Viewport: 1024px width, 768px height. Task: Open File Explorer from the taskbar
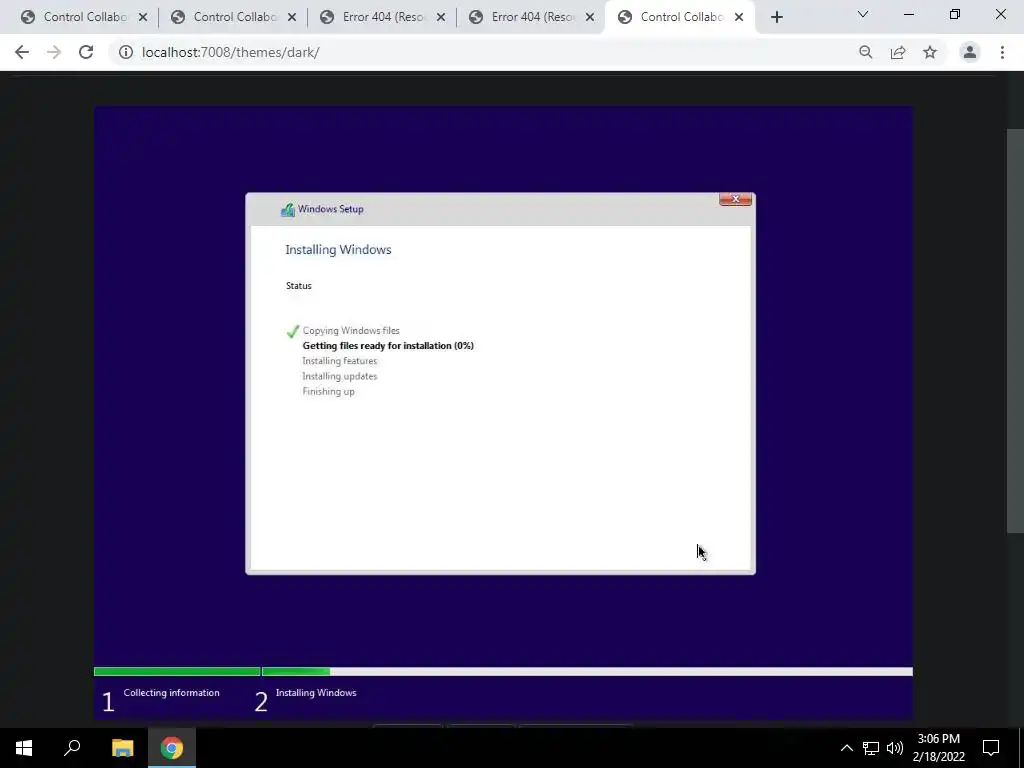click(x=122, y=748)
